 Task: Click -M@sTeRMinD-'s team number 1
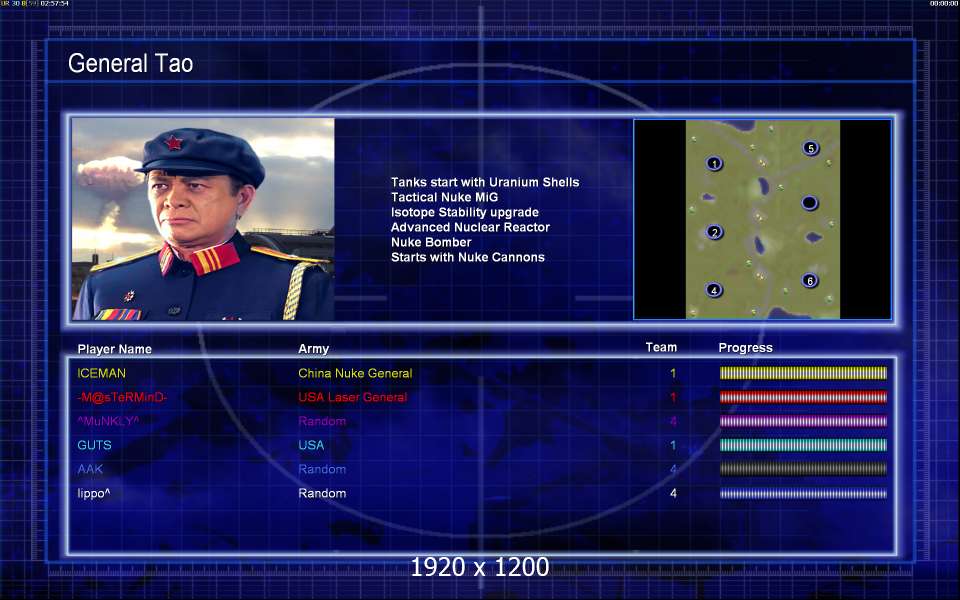coord(673,397)
